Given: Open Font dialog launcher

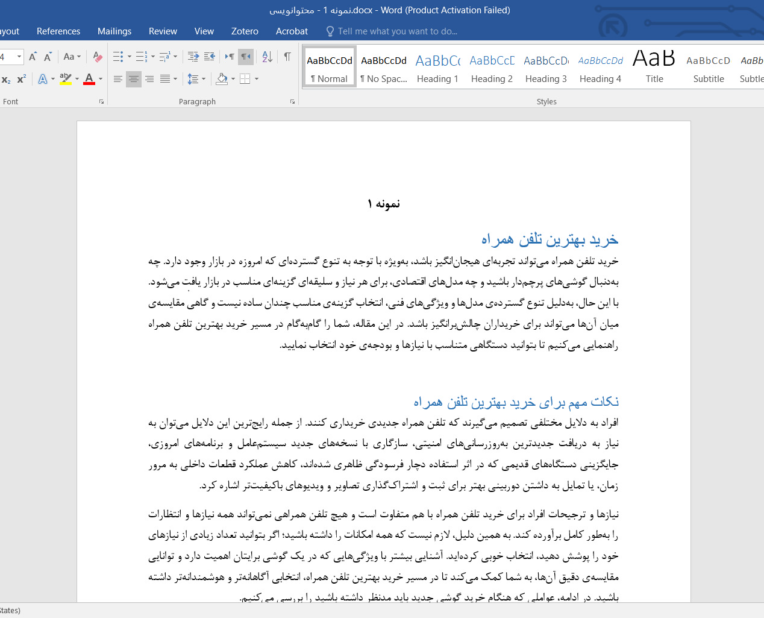Looking at the screenshot, I should [101, 101].
